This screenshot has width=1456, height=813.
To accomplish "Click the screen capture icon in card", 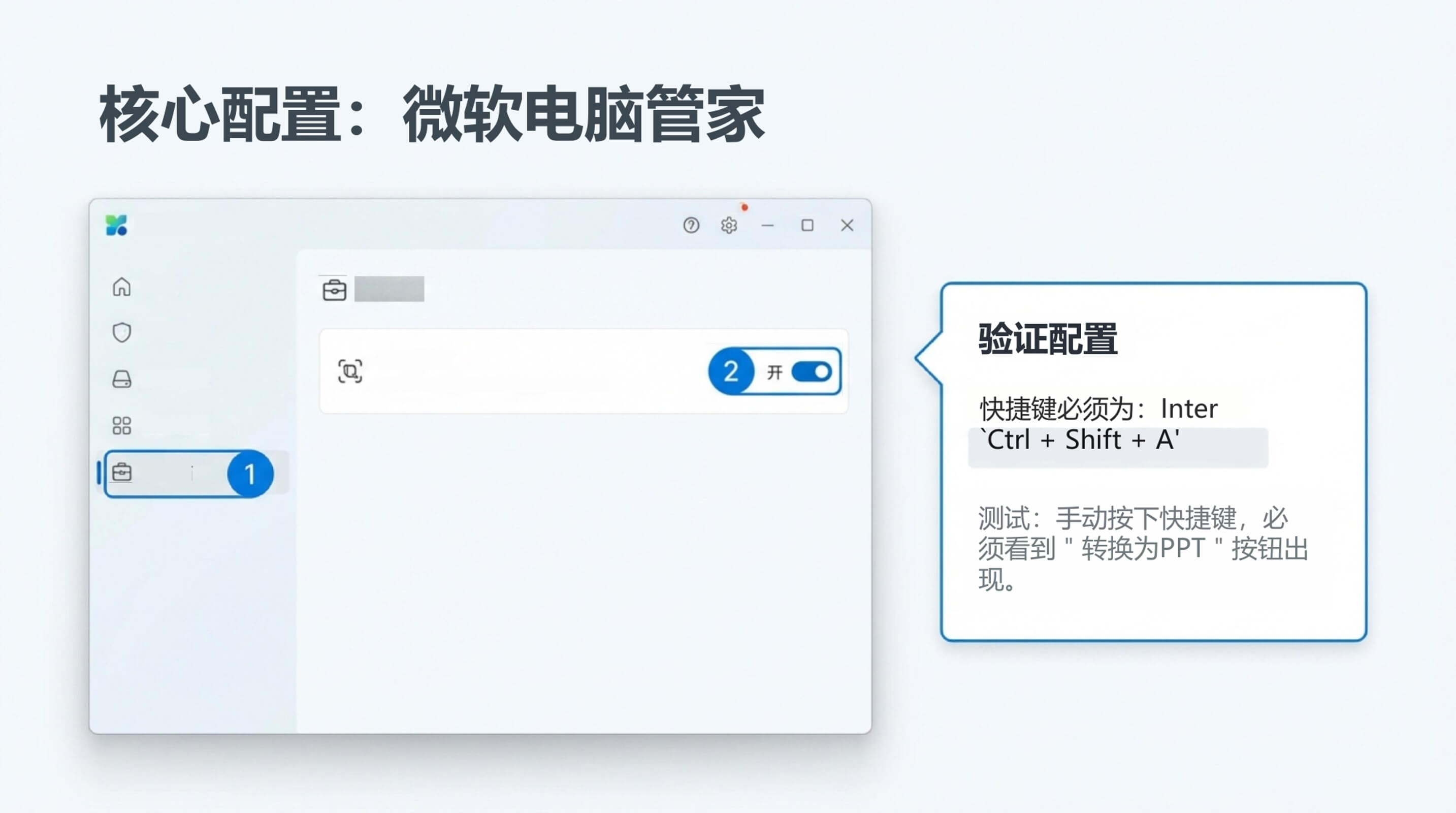I will [350, 371].
